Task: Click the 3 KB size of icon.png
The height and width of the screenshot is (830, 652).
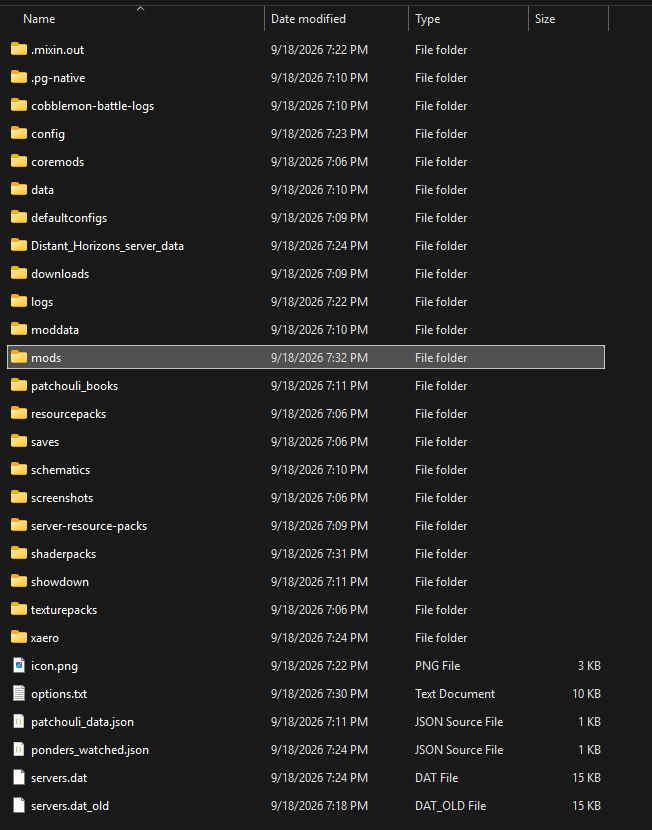Action: click(589, 665)
